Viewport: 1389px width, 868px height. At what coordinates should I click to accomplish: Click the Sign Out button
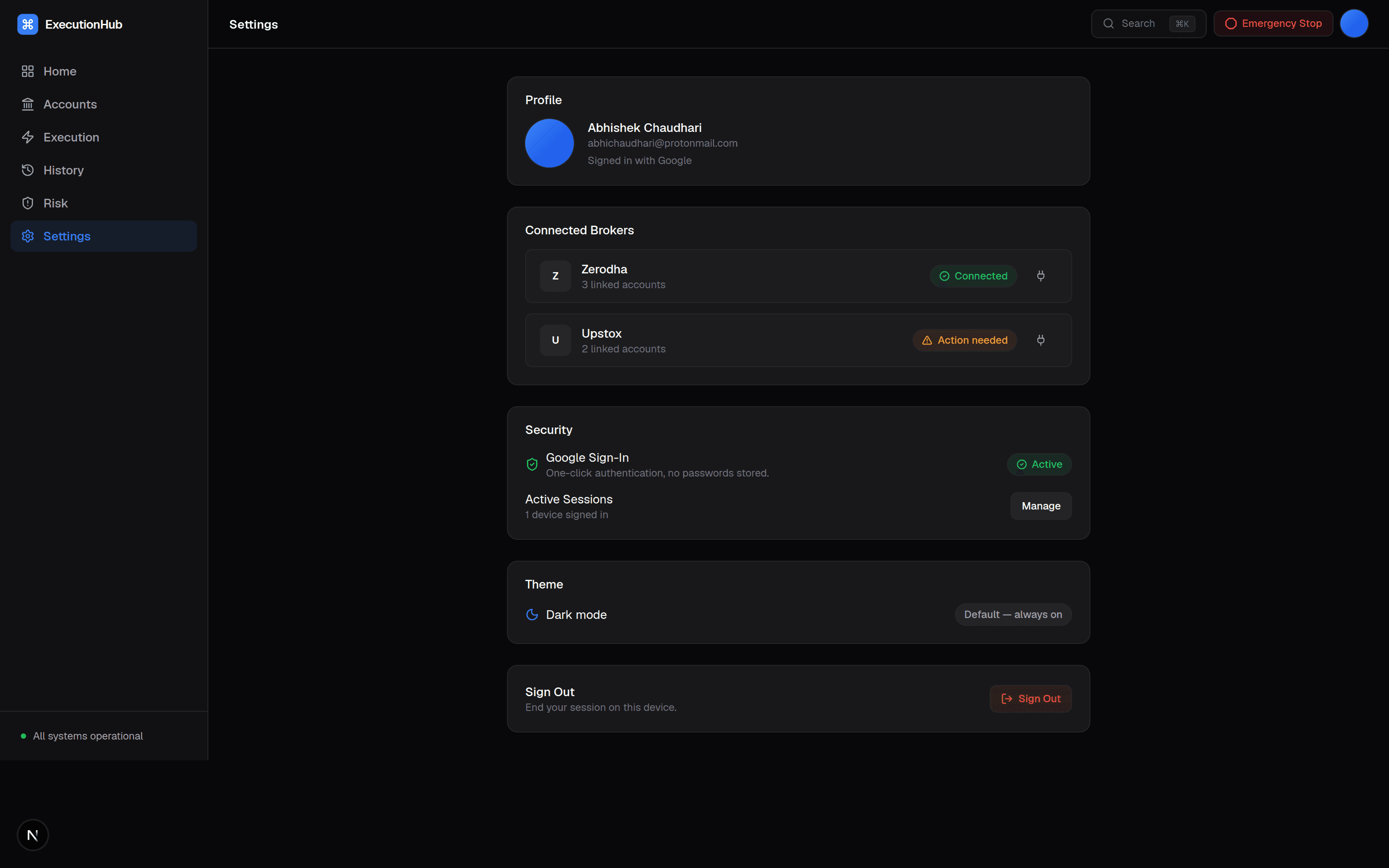[x=1030, y=699]
